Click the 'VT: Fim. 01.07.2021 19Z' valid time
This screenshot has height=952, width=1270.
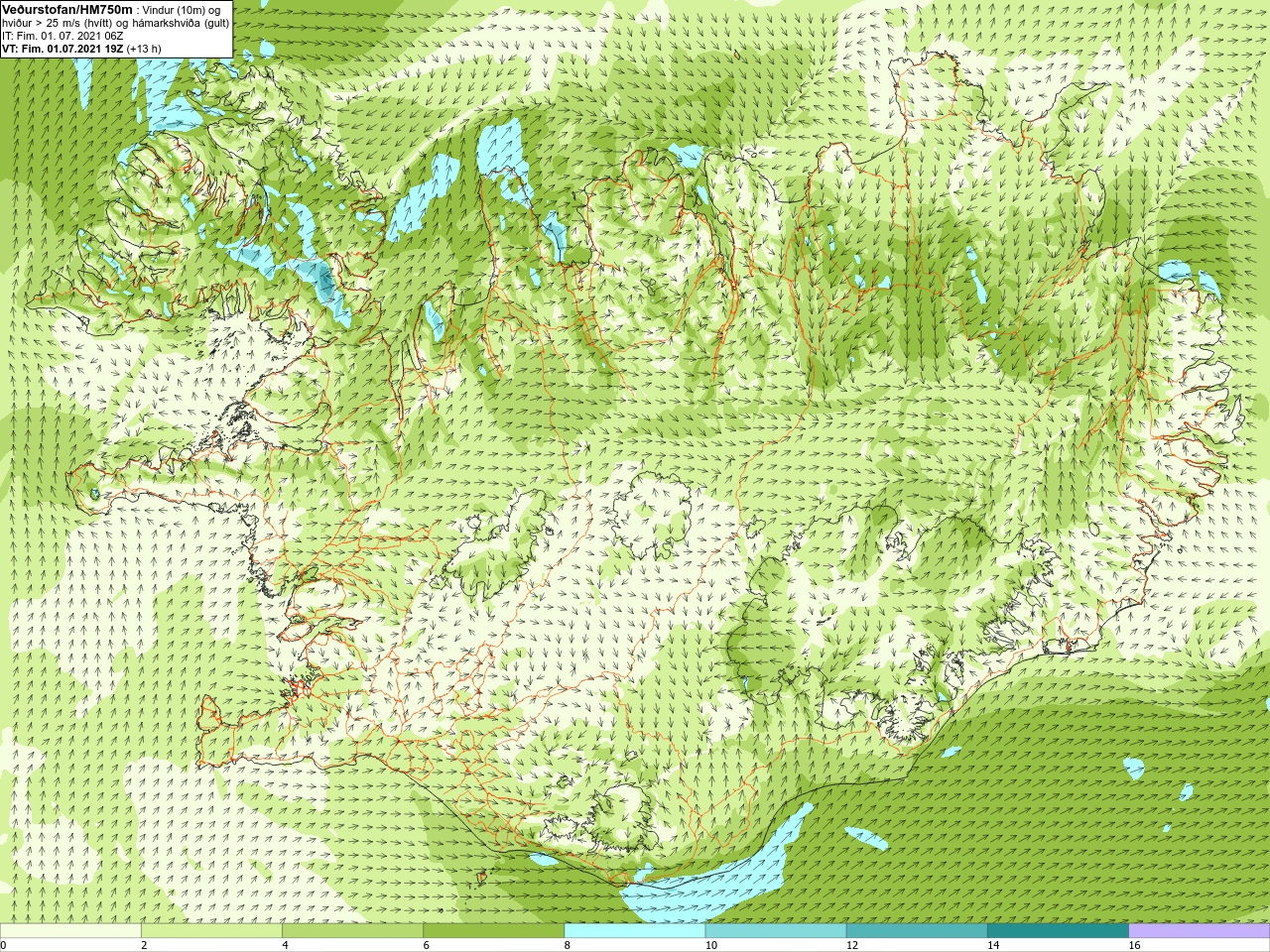pyautogui.click(x=62, y=49)
